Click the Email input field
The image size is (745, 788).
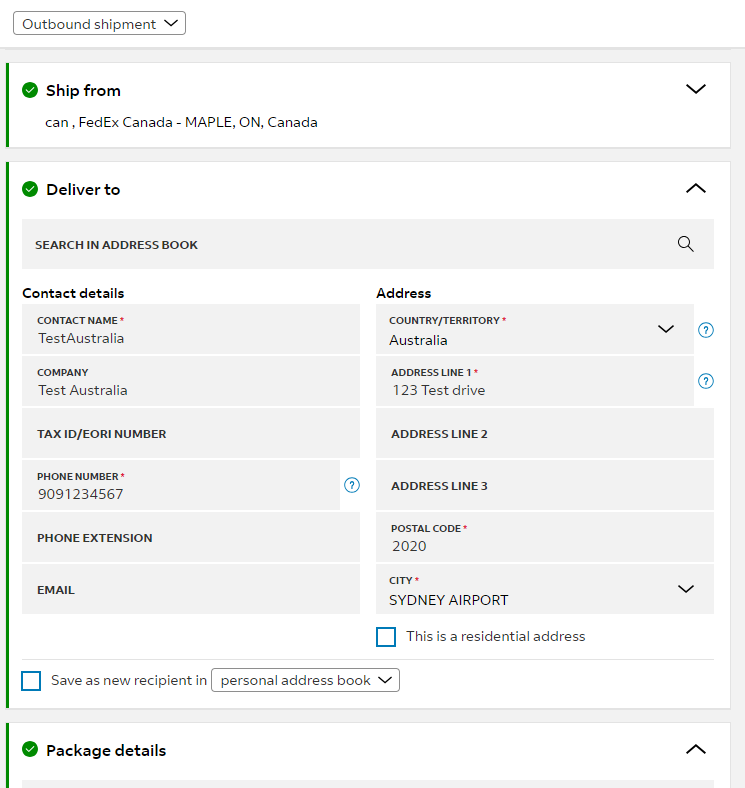coord(191,589)
